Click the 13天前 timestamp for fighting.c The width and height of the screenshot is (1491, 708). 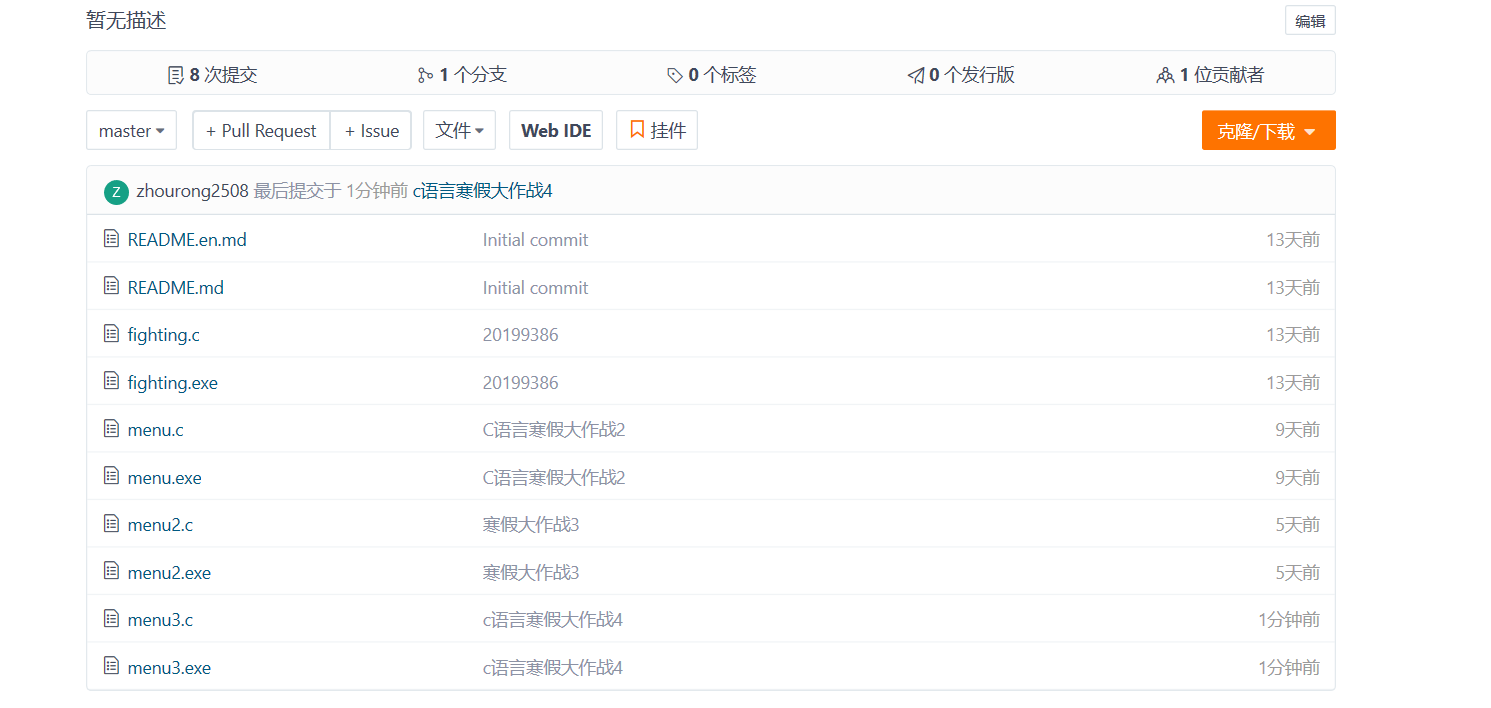(1293, 335)
